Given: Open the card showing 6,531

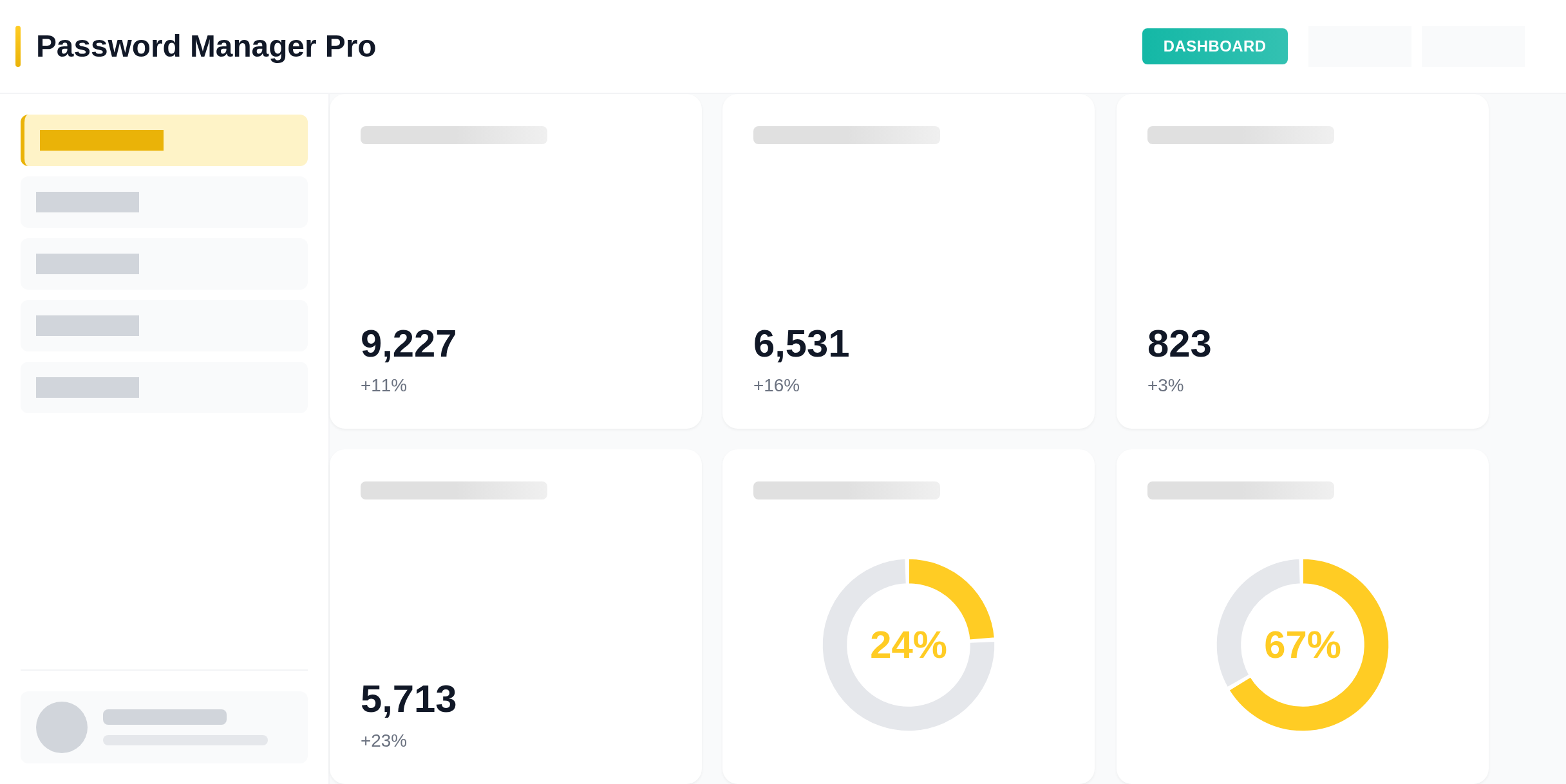Looking at the screenshot, I should pyautogui.click(x=908, y=261).
